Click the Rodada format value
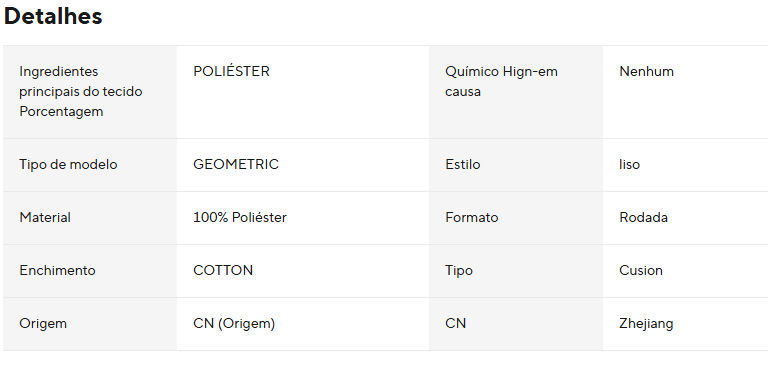The image size is (768, 365). click(643, 218)
